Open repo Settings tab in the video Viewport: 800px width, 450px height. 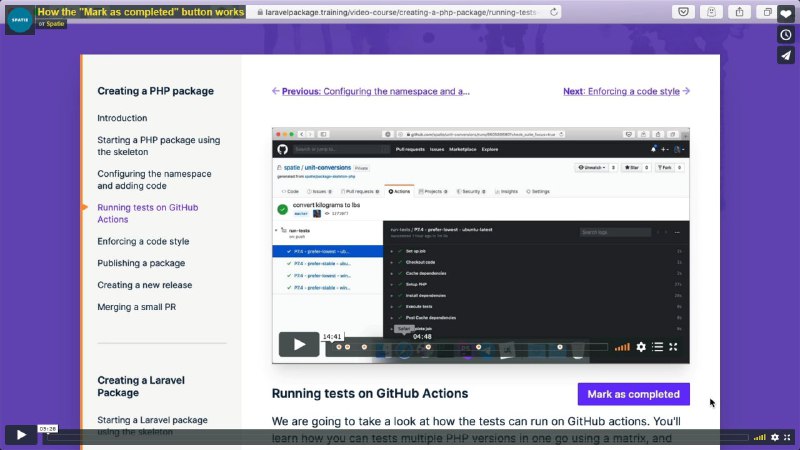click(x=538, y=191)
